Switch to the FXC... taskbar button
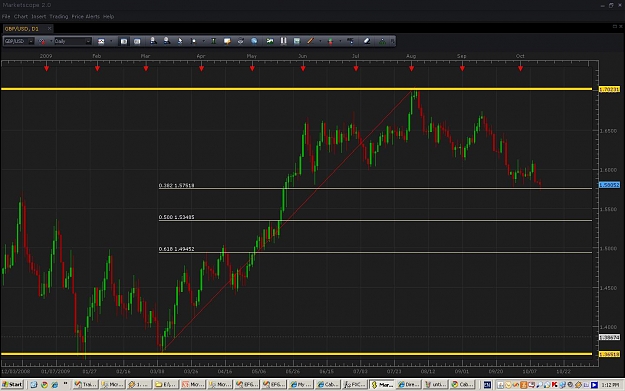The image size is (625, 391). click(354, 385)
